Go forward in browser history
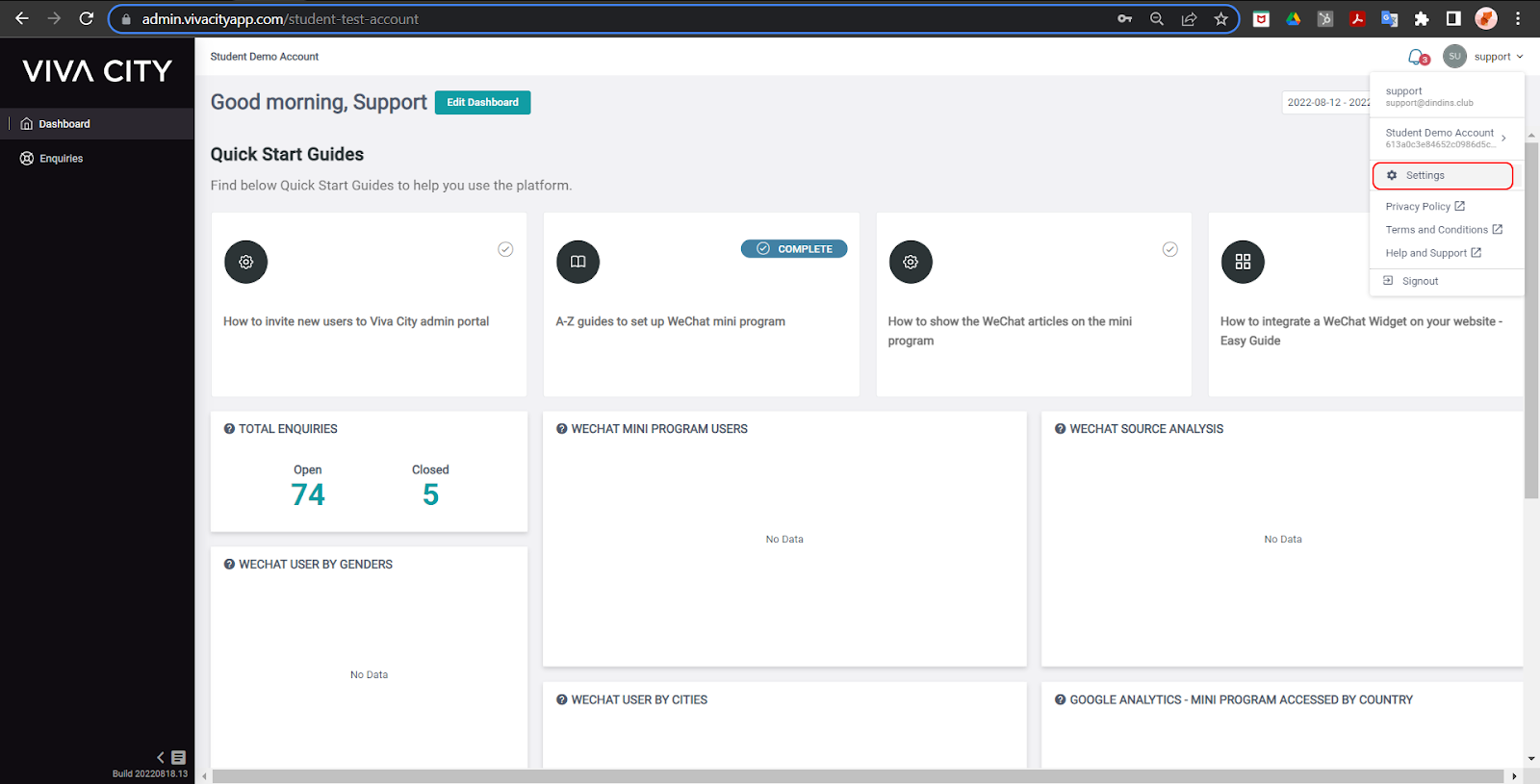Viewport: 1540px width, 784px height. 54,18
